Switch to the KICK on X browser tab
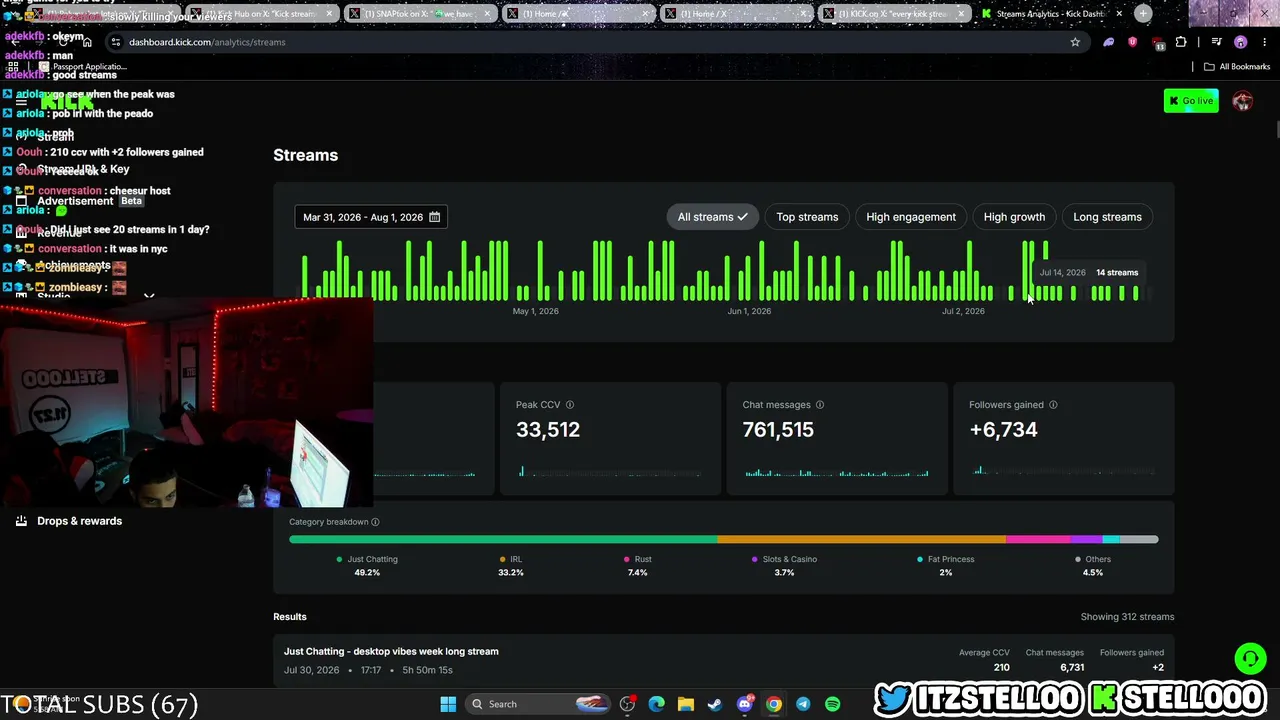The width and height of the screenshot is (1280, 720). coord(893,14)
